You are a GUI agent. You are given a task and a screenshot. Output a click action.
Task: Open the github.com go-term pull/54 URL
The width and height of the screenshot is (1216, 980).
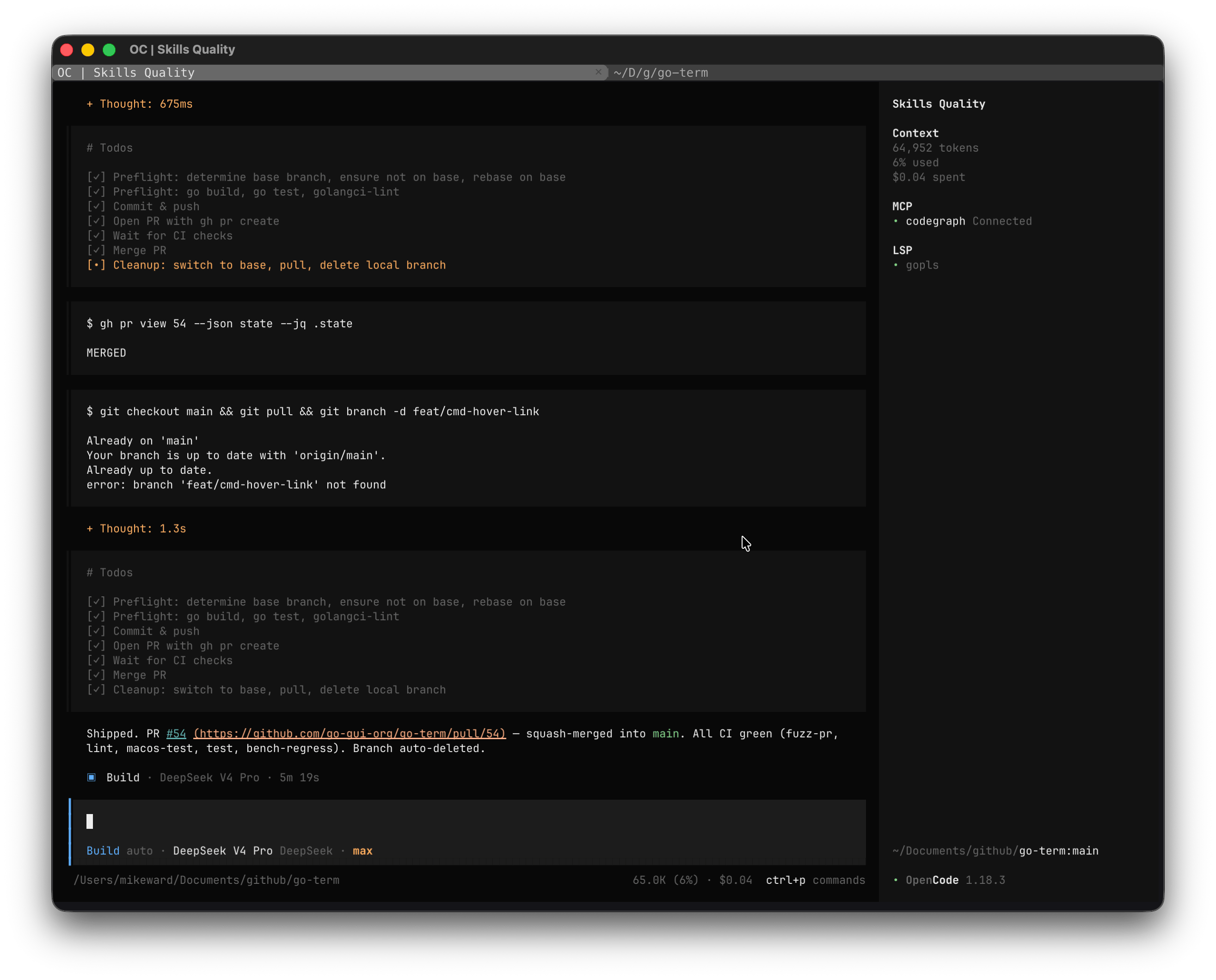(x=350, y=733)
